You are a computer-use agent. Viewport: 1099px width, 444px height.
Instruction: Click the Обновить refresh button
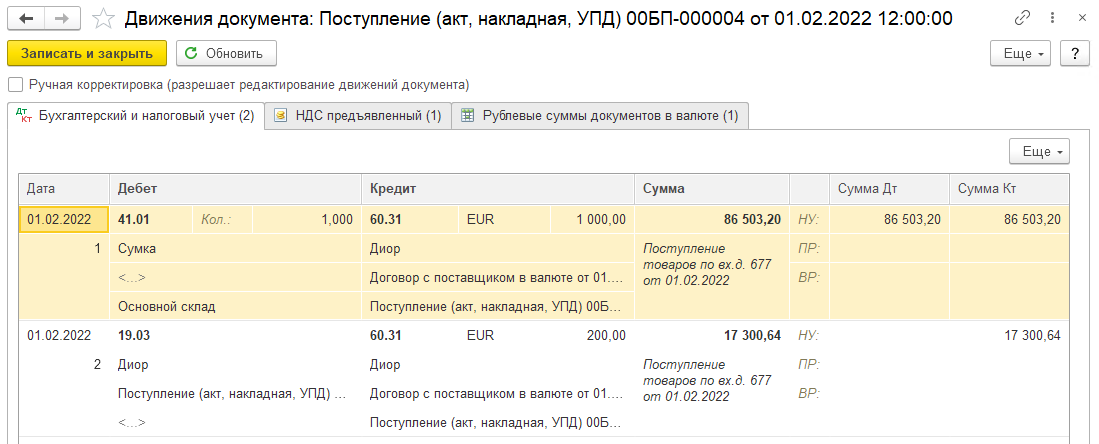(226, 53)
